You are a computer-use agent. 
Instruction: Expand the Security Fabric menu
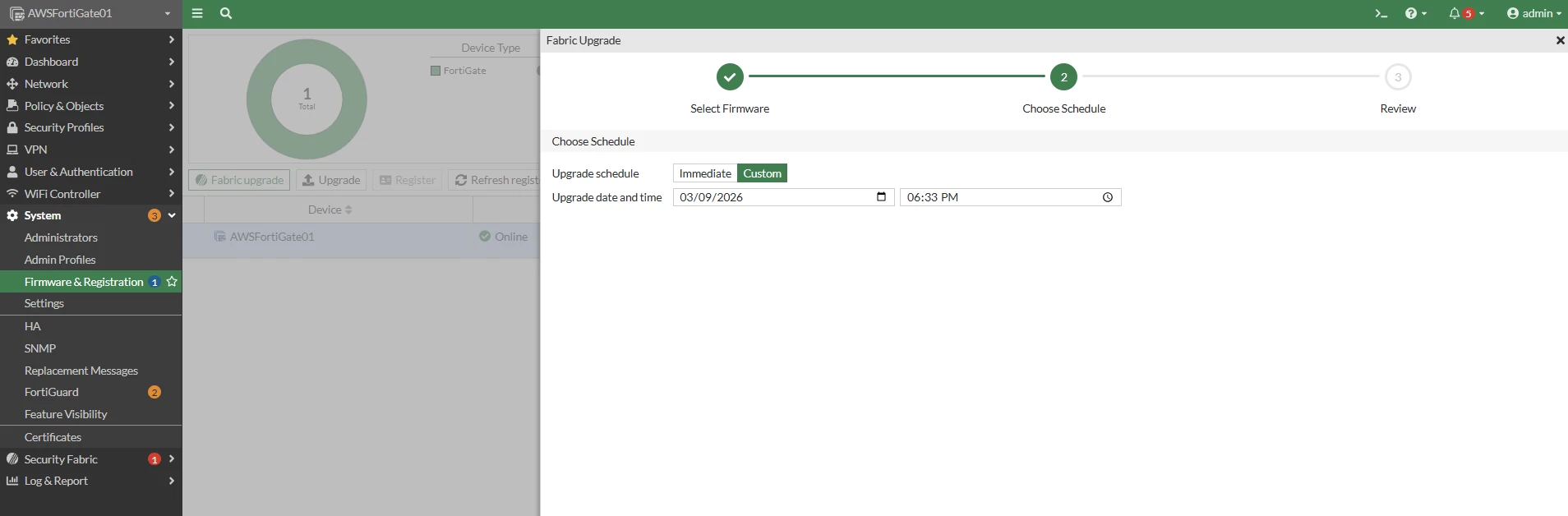coord(90,459)
